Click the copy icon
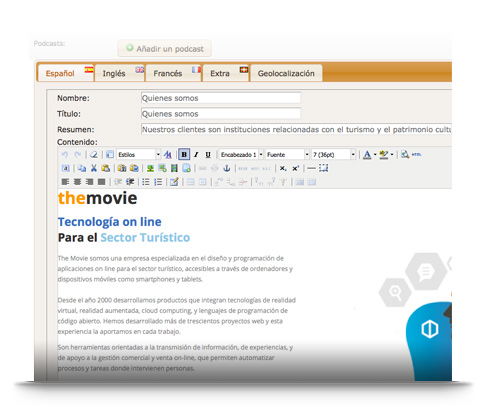Screen dimensions: 488x406 tap(82, 168)
